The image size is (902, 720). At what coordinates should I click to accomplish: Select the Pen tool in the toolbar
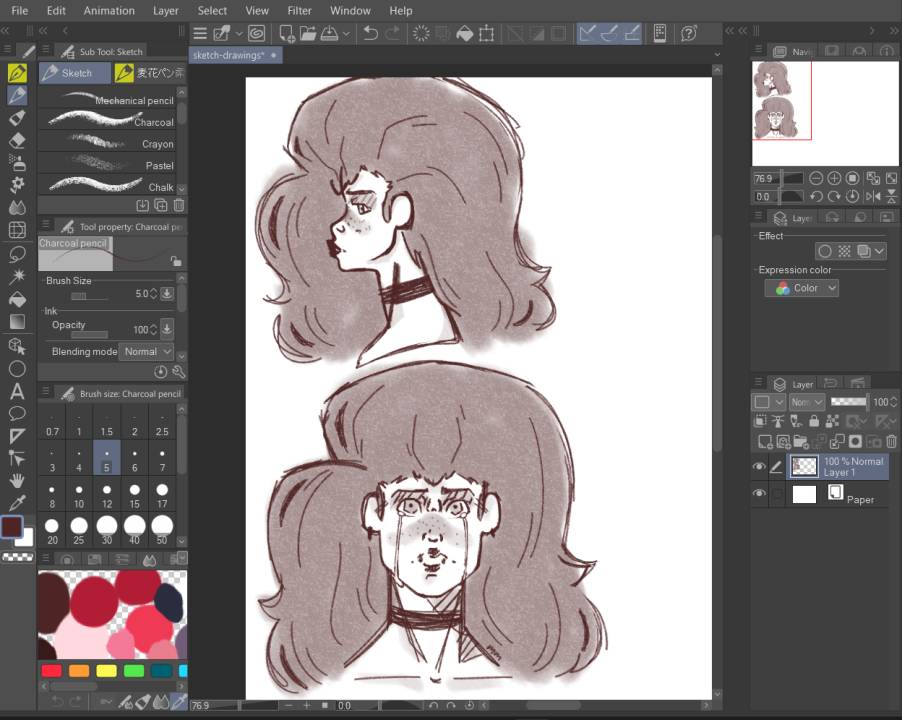[x=17, y=73]
